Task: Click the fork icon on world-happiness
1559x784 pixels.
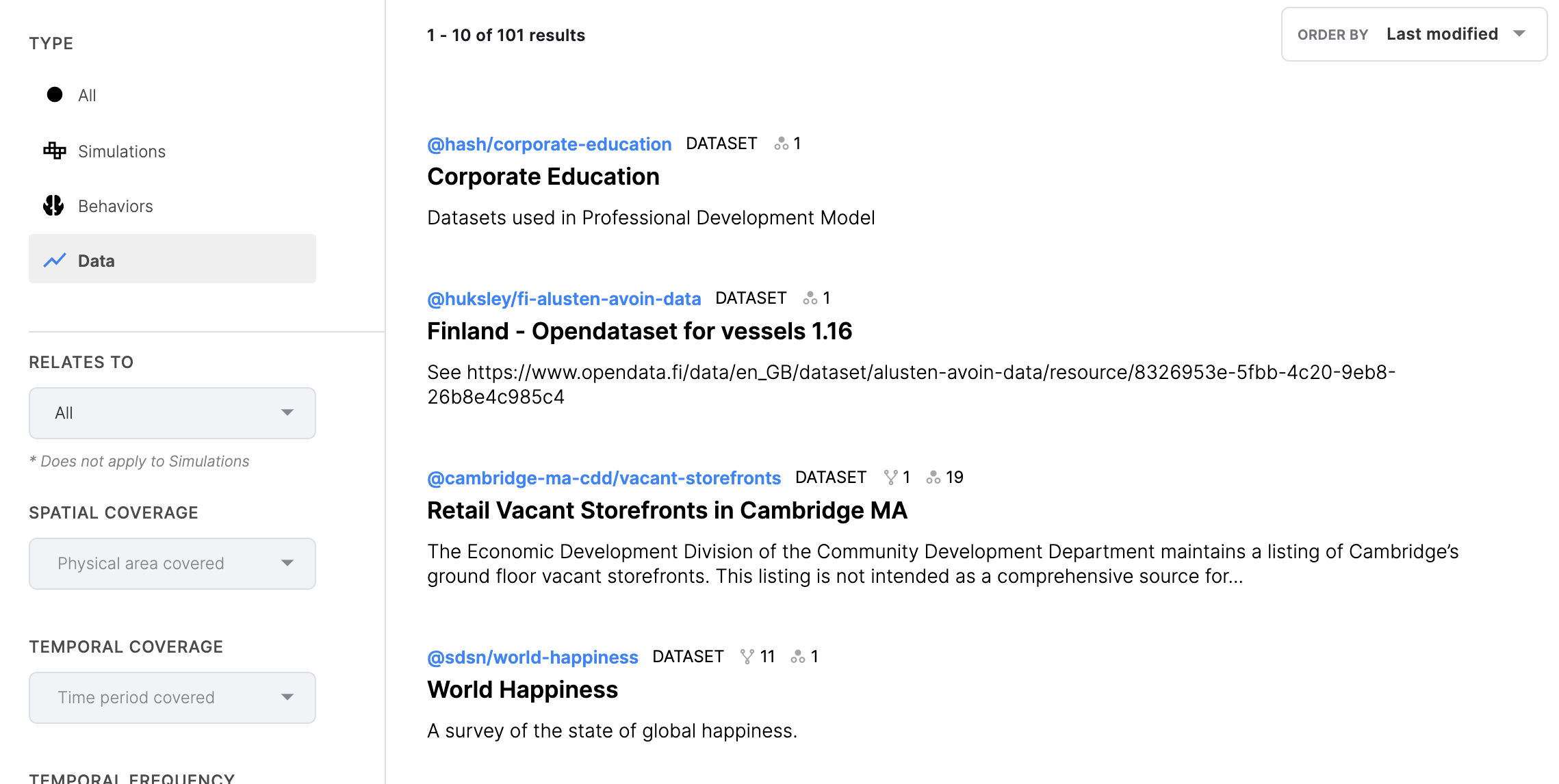Action: coord(747,657)
